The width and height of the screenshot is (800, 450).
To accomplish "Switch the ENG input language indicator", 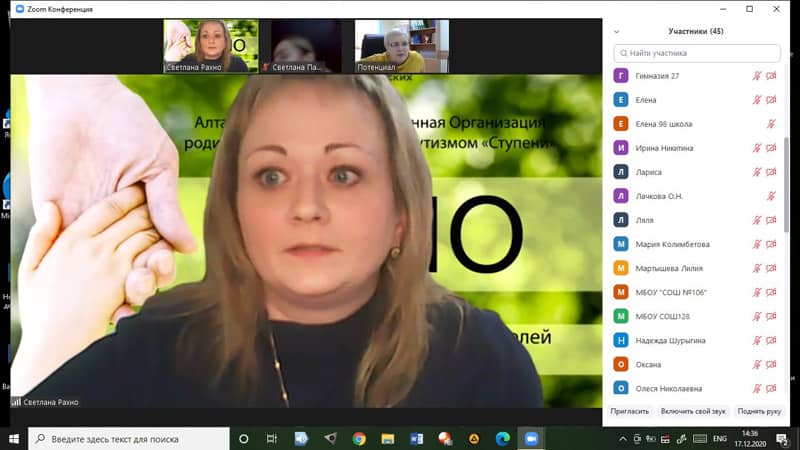I will point(720,439).
